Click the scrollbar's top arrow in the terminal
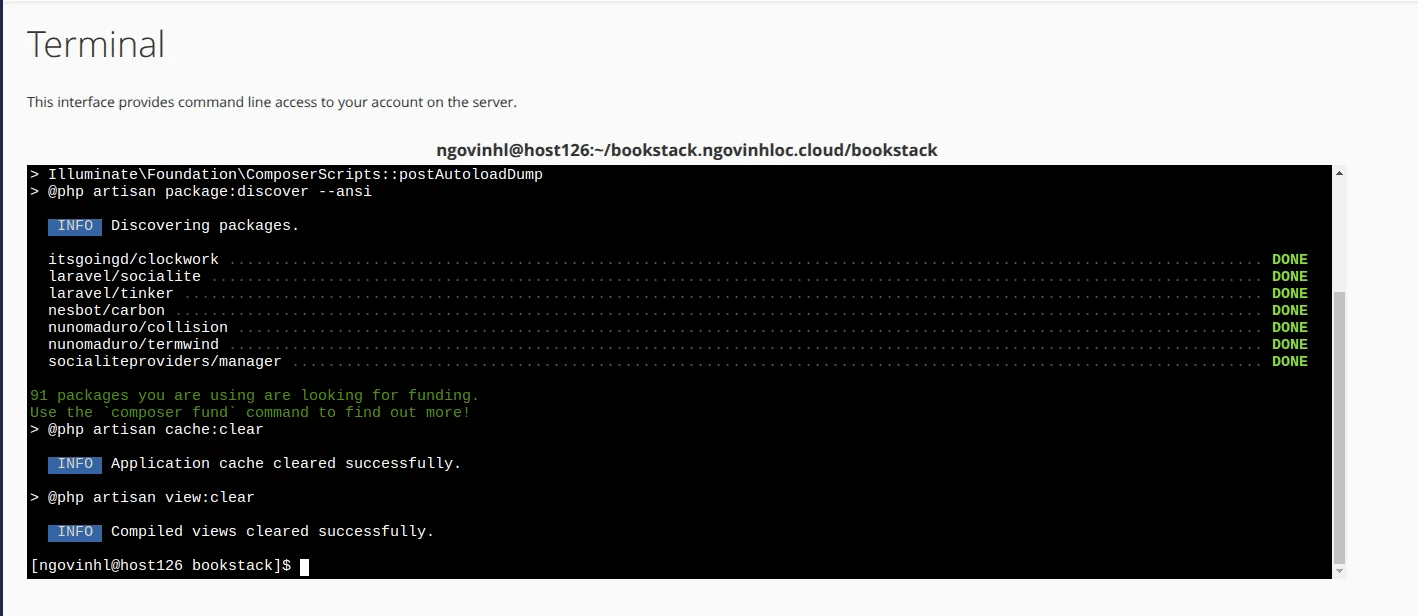Viewport: 1418px width, 616px height. pyautogui.click(x=1337, y=172)
